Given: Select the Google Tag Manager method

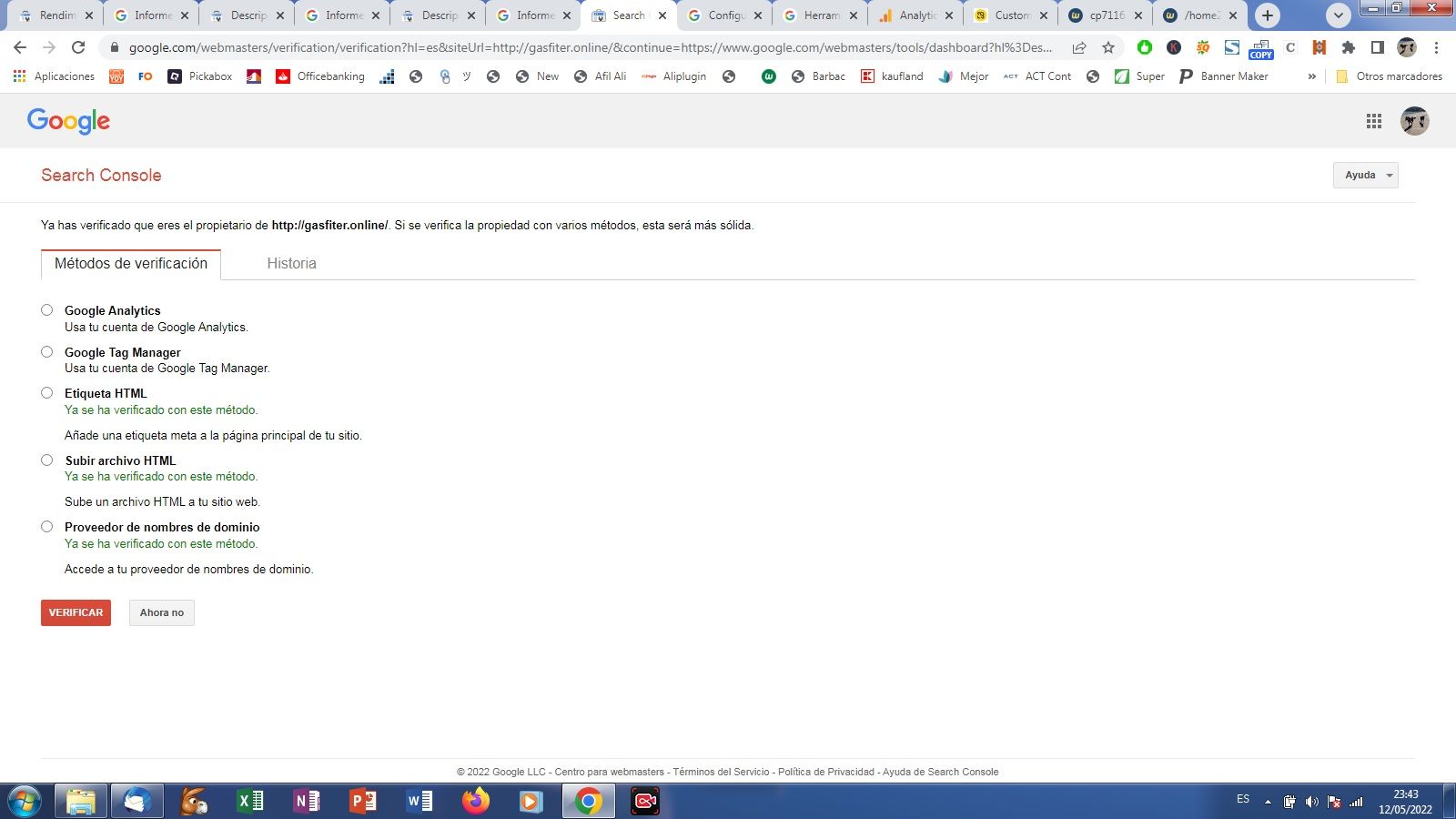Looking at the screenshot, I should [x=46, y=352].
